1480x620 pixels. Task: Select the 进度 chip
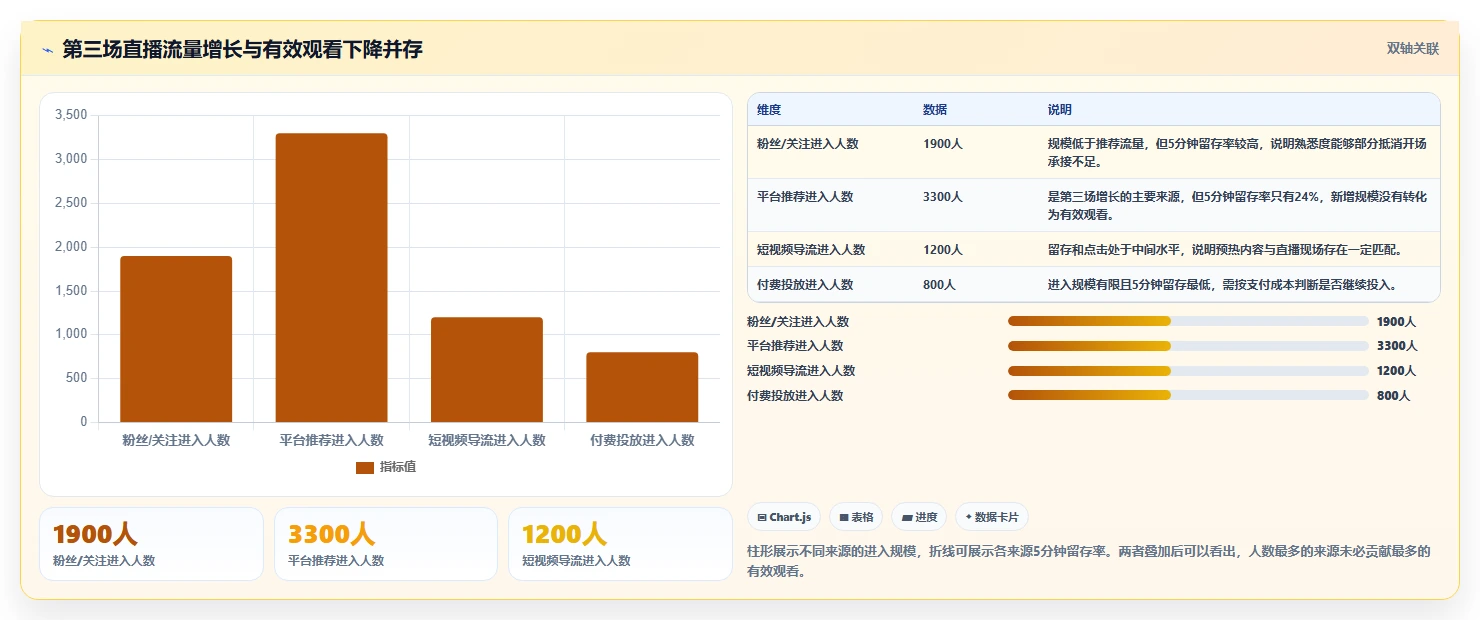(x=919, y=517)
